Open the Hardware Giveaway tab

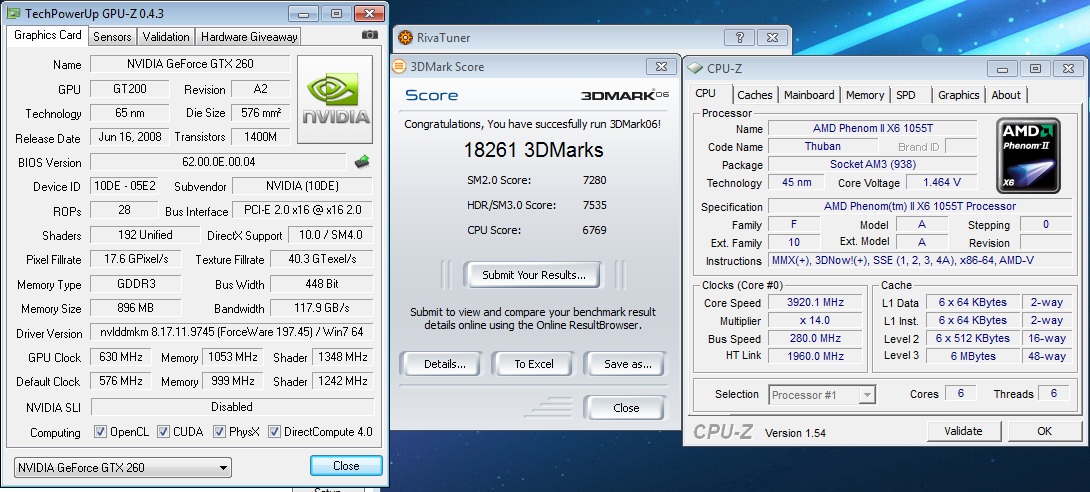[x=249, y=37]
